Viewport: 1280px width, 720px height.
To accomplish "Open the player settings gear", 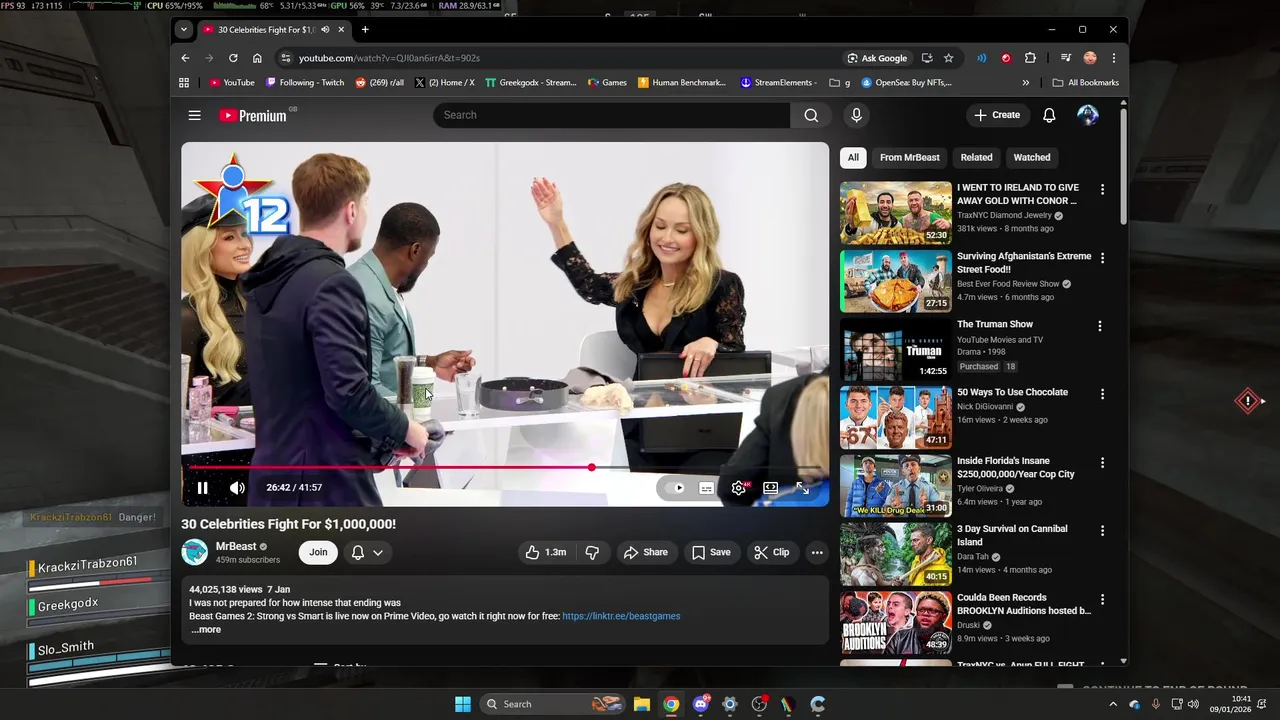I will (739, 488).
